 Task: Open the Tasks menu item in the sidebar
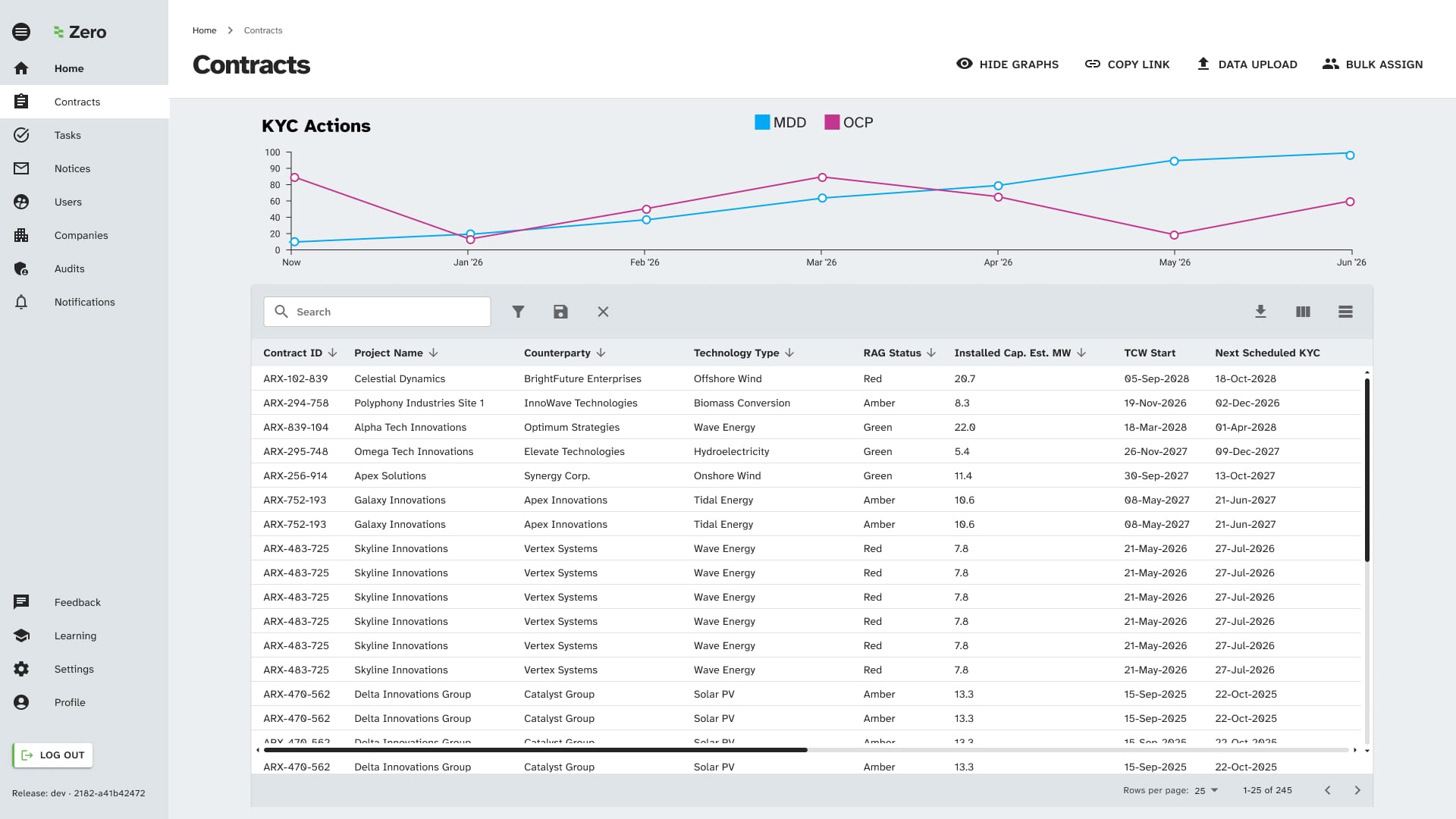click(67, 135)
